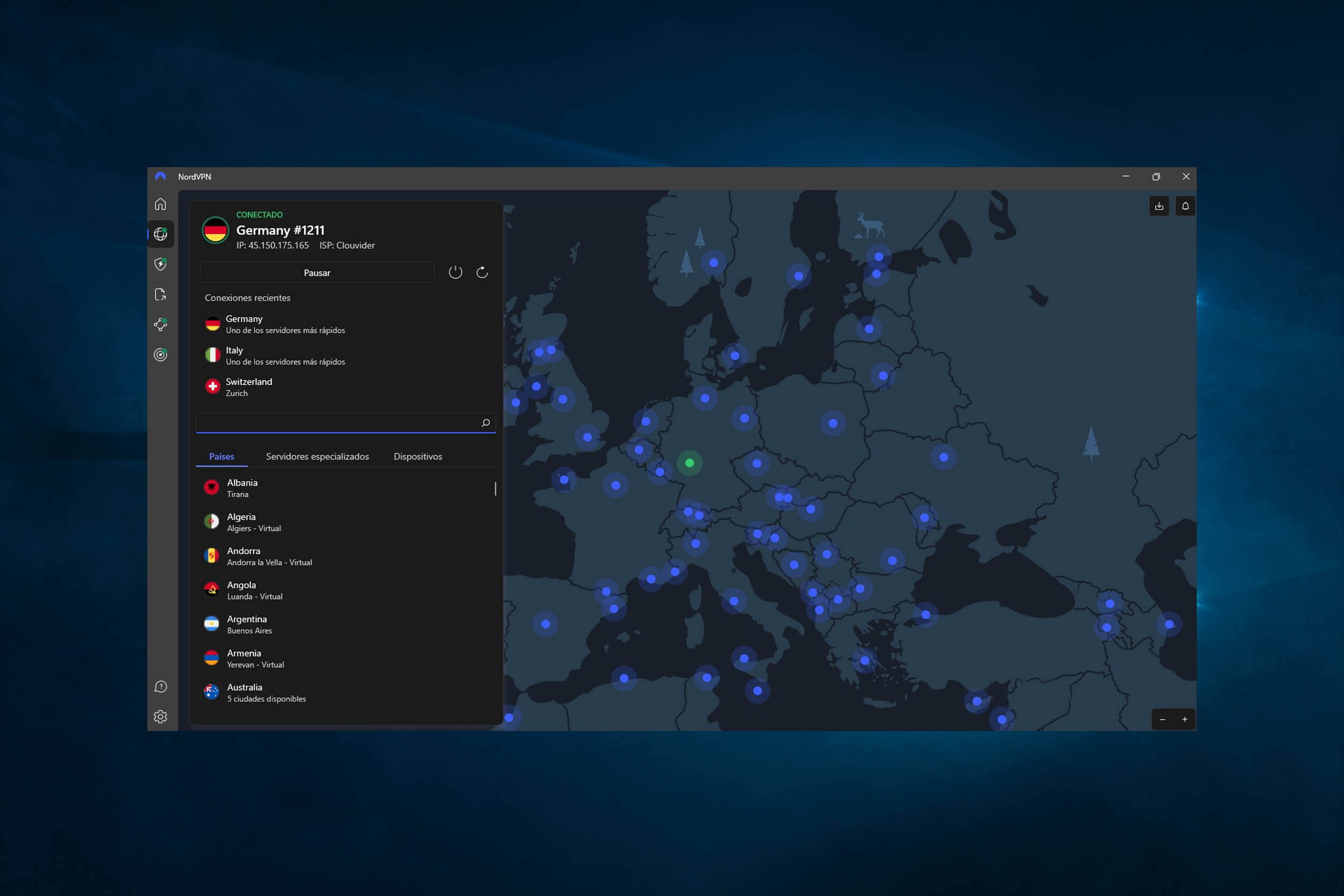Connect to recent Switzerland Zurich
This screenshot has width=1344, height=896.
pyautogui.click(x=346, y=387)
